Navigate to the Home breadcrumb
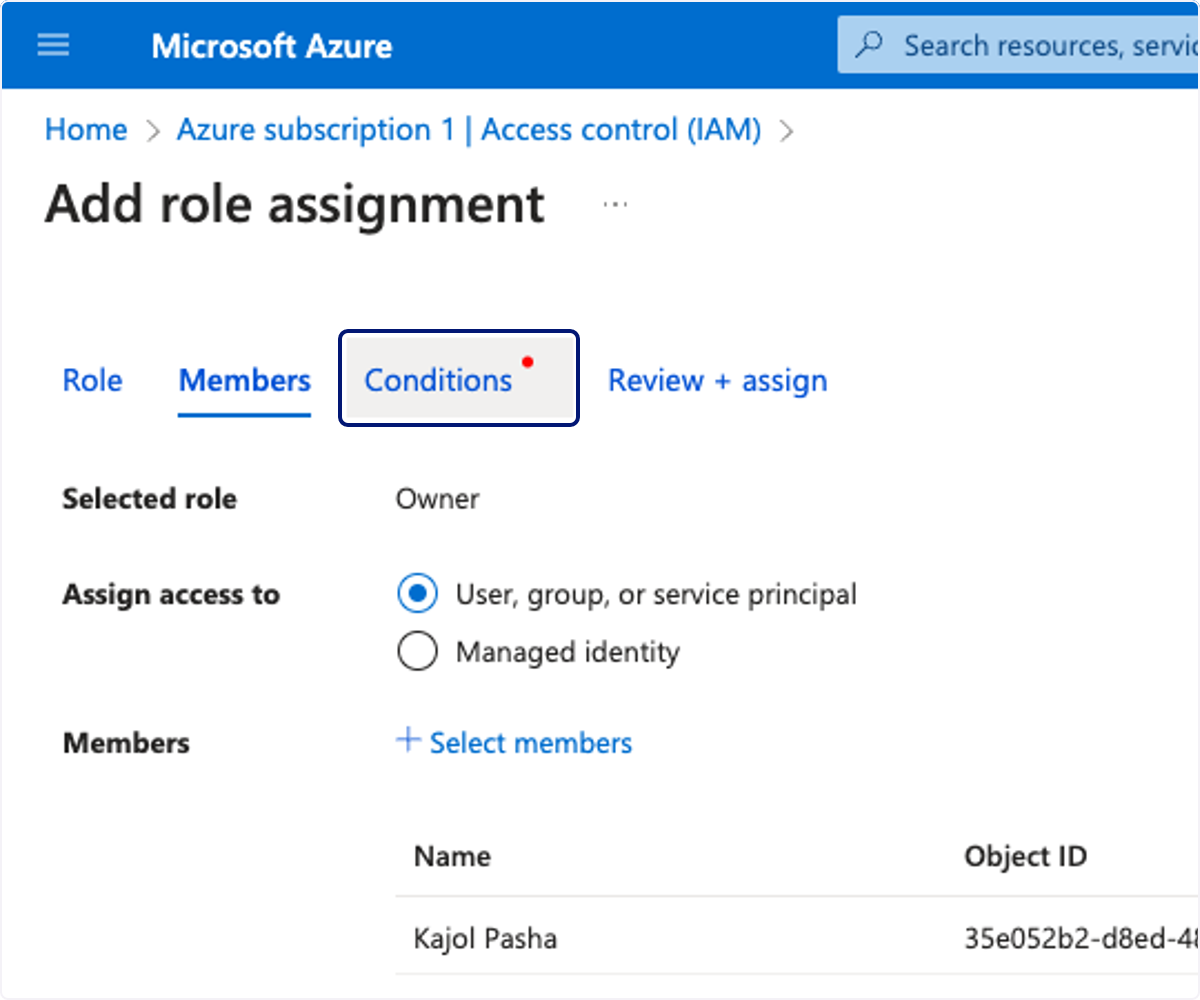The width and height of the screenshot is (1200, 1000). [x=86, y=130]
